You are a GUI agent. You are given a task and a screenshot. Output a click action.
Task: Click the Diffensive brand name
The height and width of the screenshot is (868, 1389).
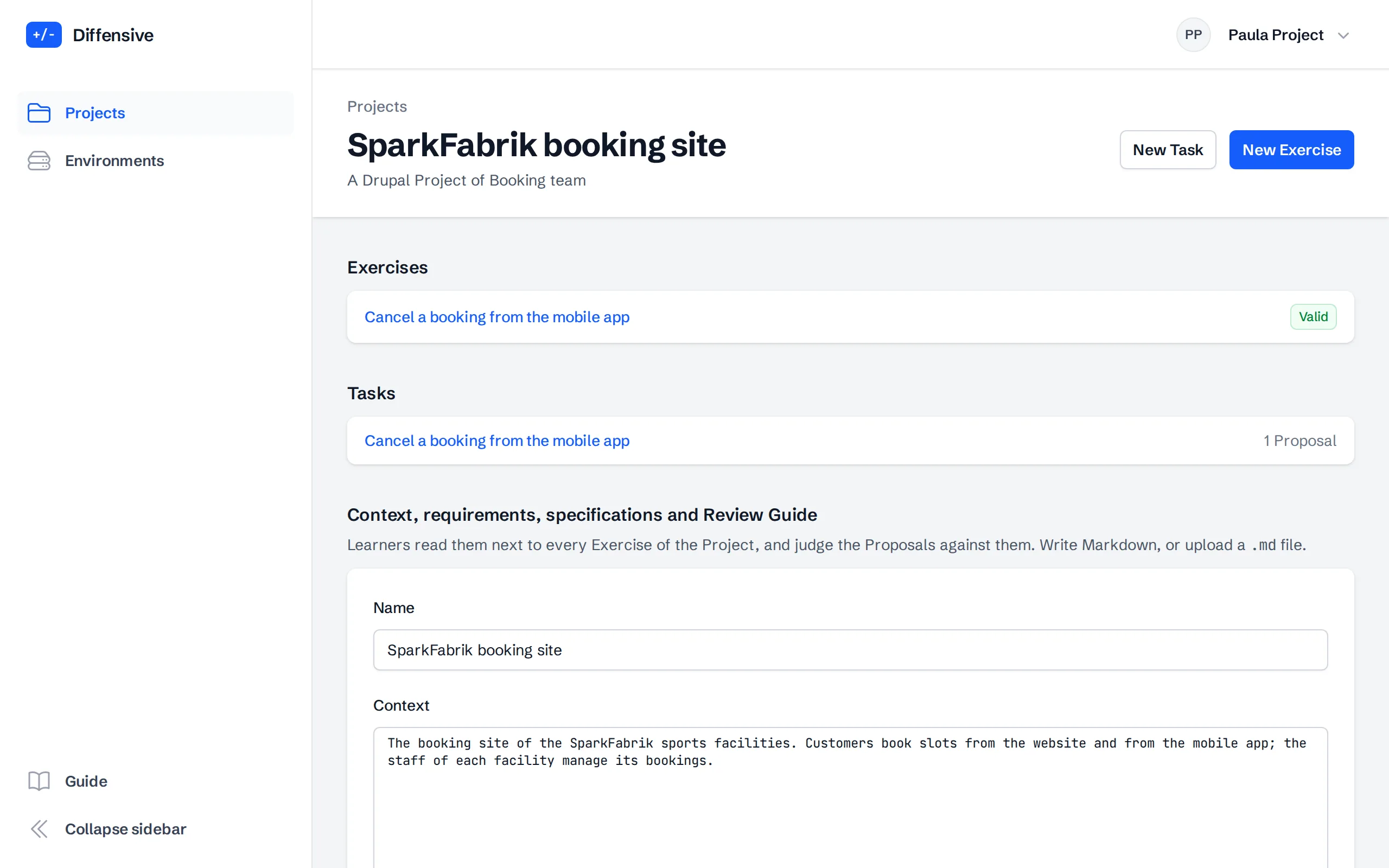pos(113,35)
